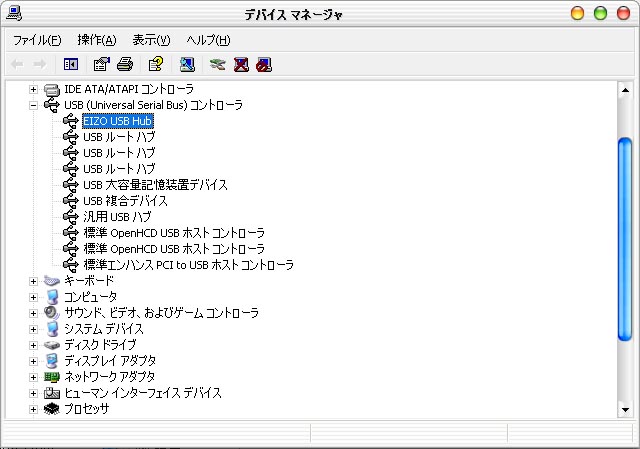Click the speaker icon for サウンド、ビデオ
640x449 pixels.
(x=51, y=313)
